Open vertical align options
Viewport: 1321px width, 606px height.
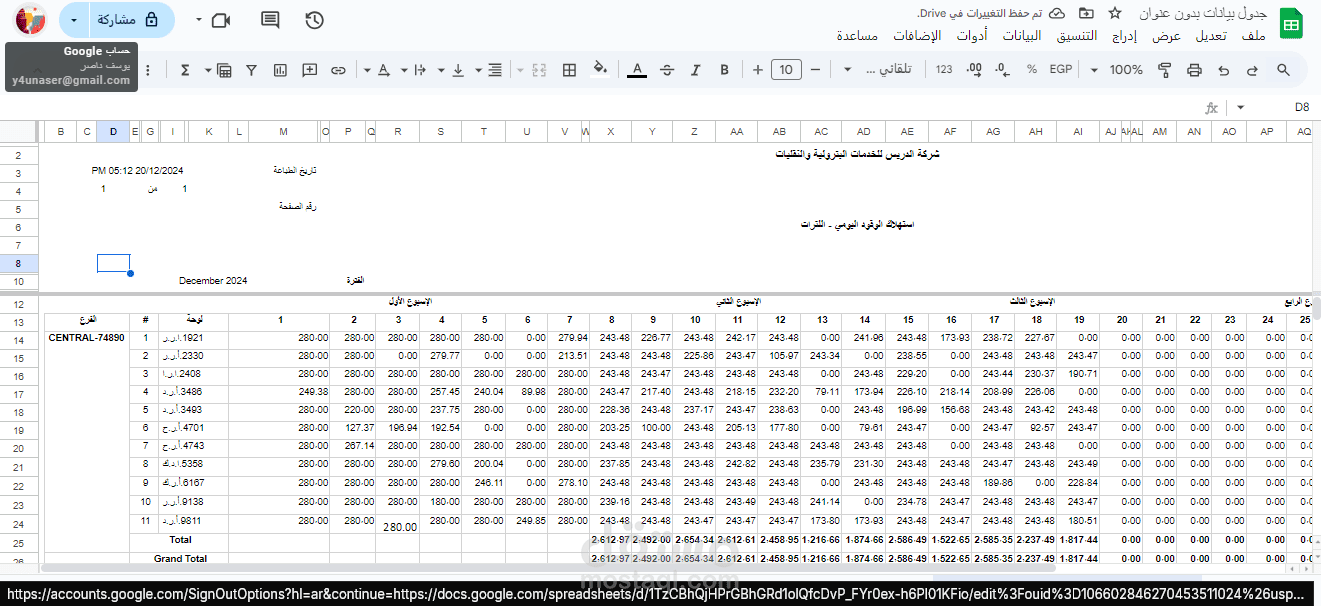(456, 70)
